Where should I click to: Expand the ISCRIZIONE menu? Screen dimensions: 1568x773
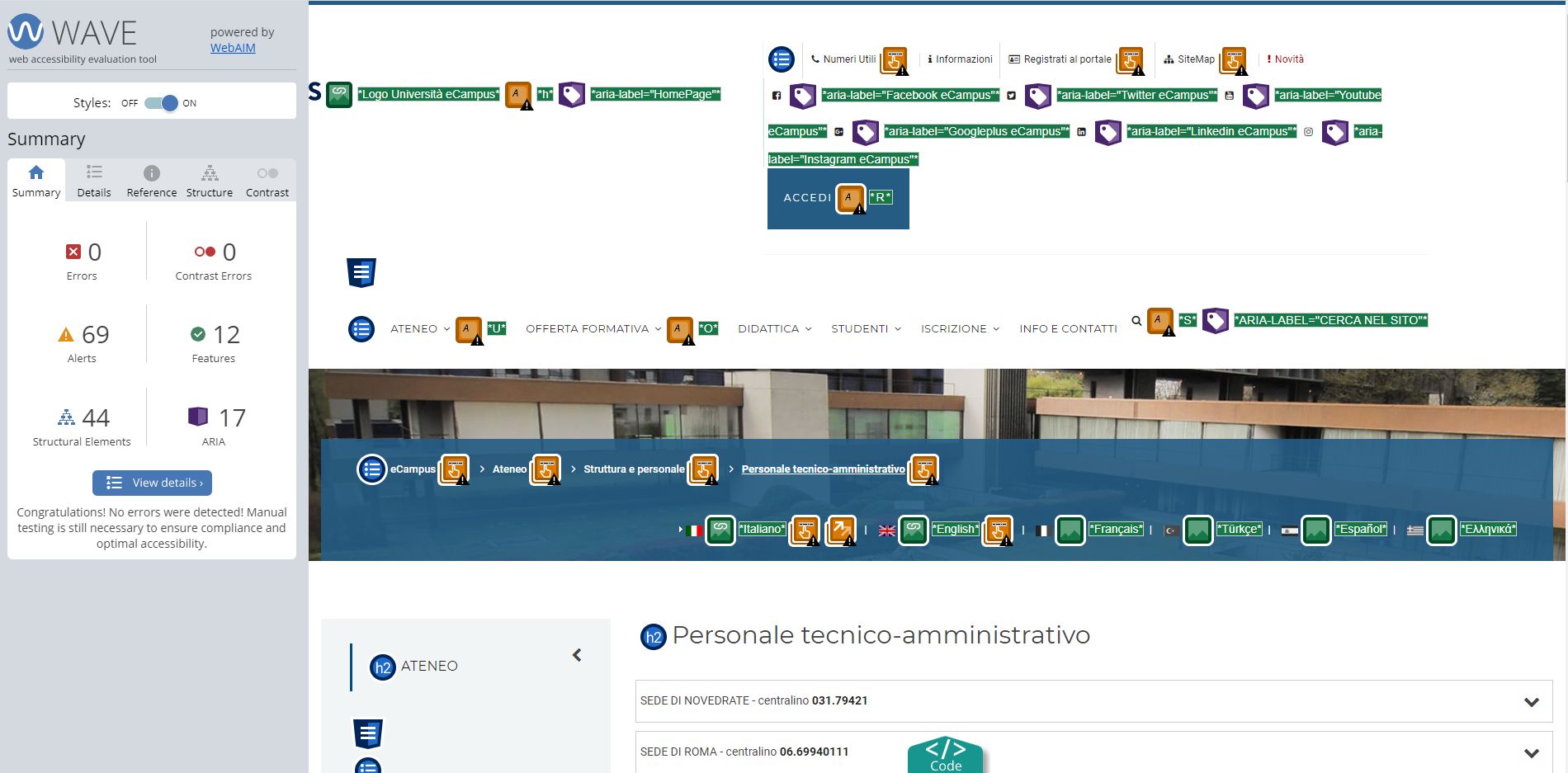click(960, 328)
